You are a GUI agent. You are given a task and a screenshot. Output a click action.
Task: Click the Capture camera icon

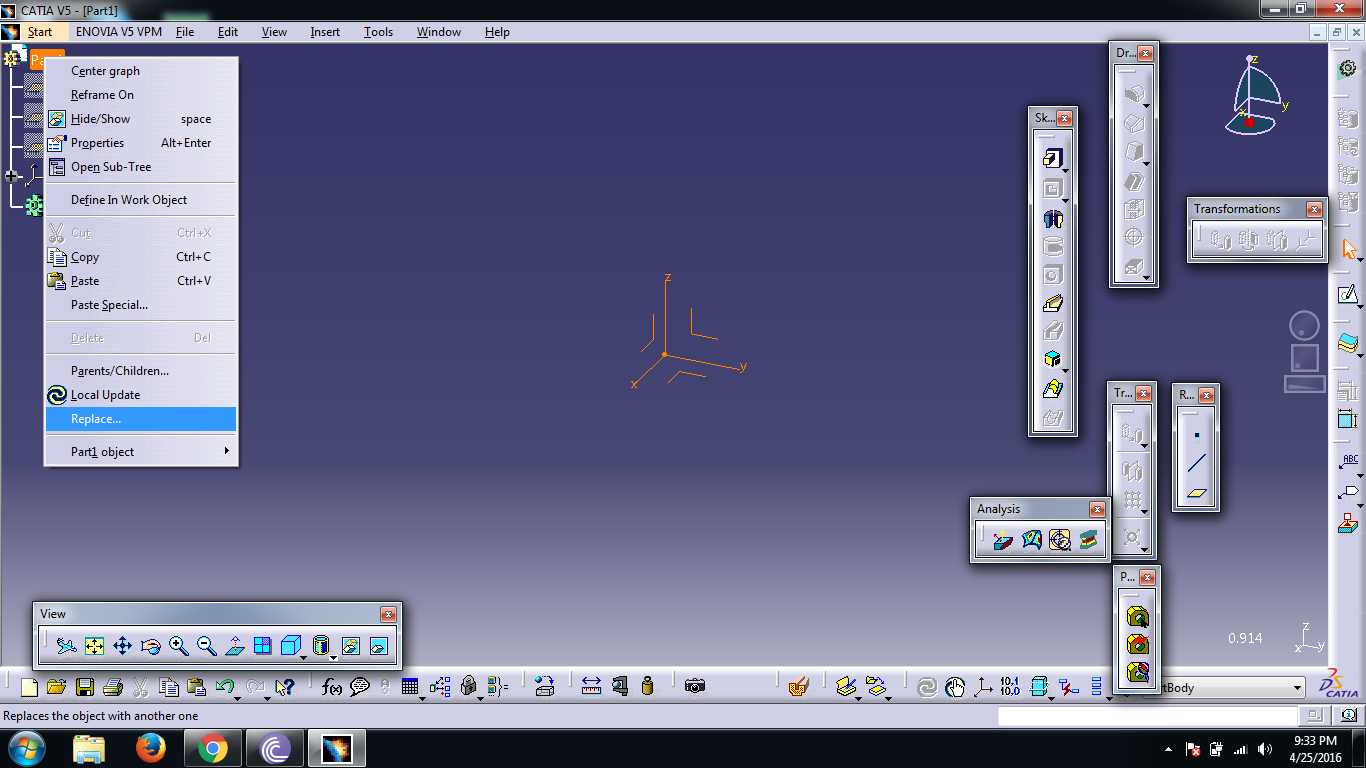(695, 687)
